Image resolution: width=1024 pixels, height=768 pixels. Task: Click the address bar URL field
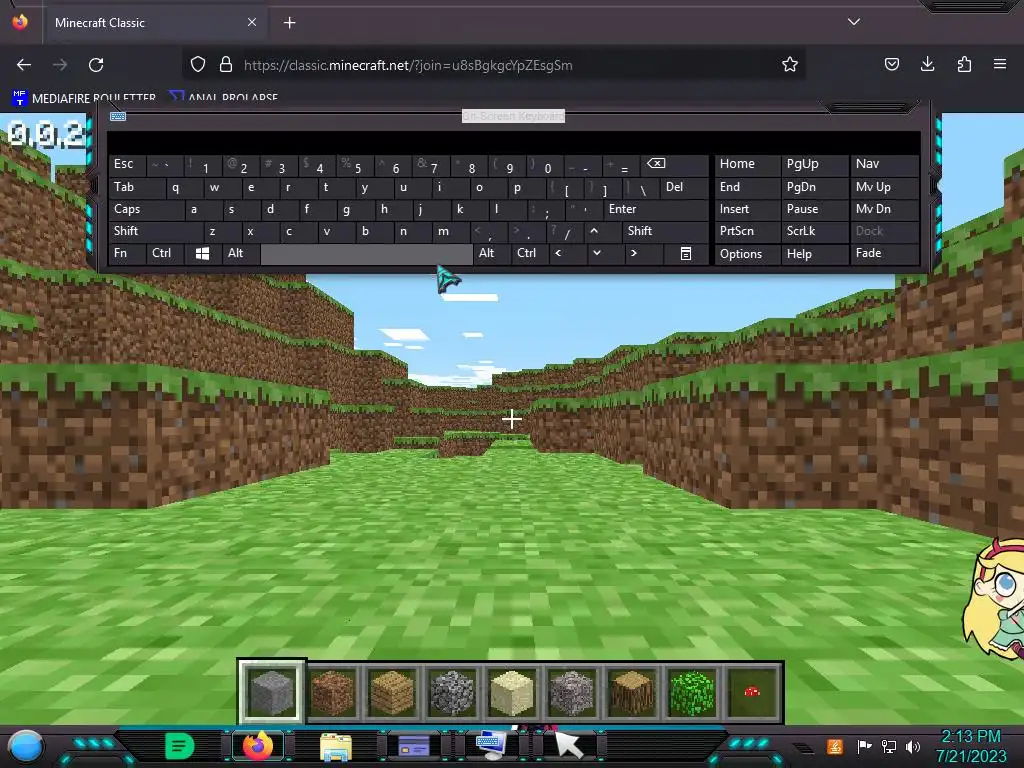point(496,65)
